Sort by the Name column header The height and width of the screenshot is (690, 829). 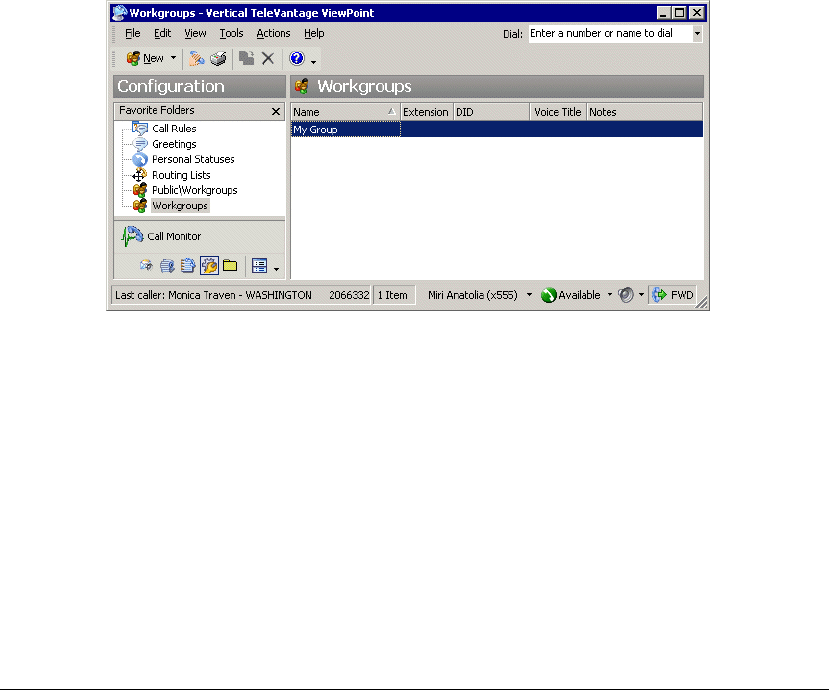click(345, 112)
